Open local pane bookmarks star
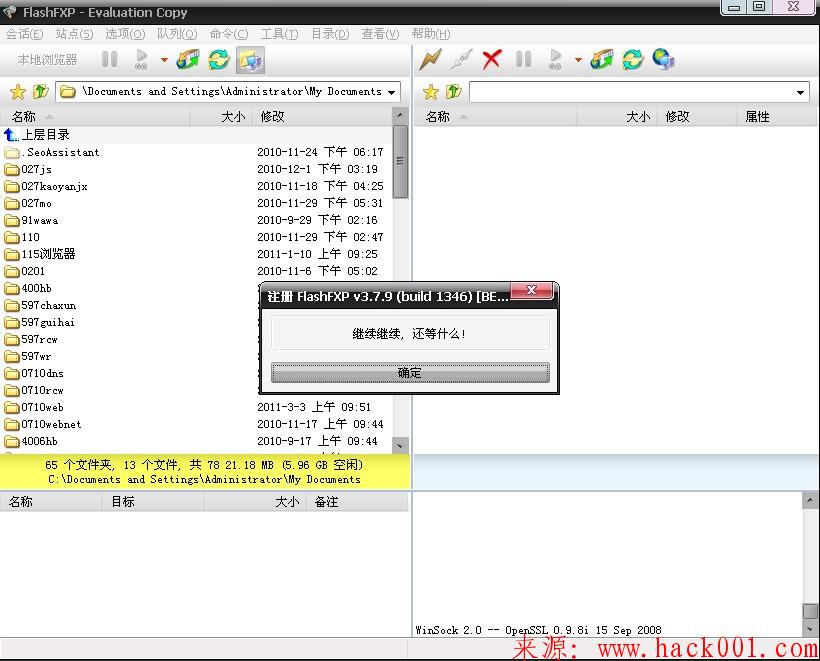The height and width of the screenshot is (661, 820). pos(18,92)
